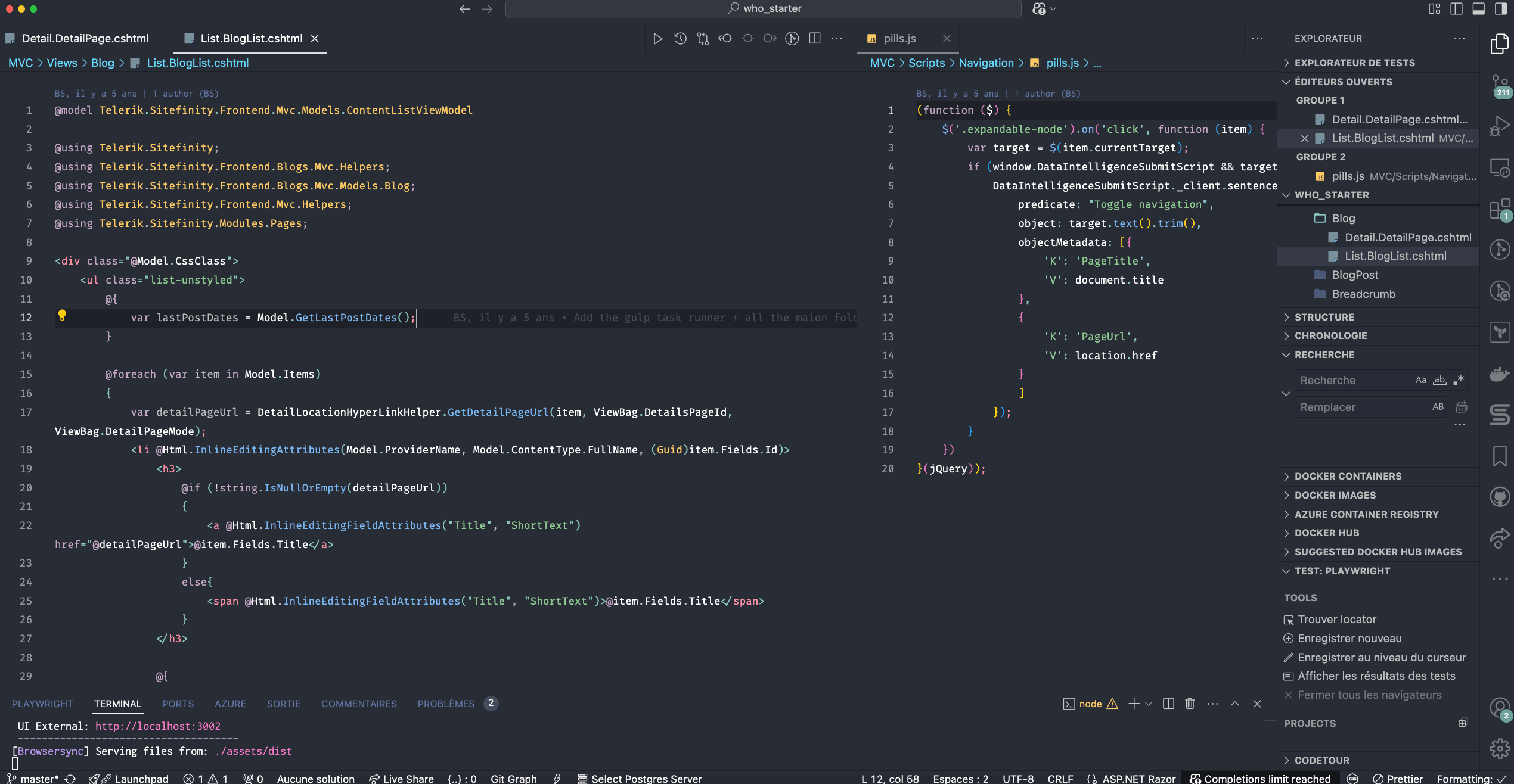This screenshot has width=1514, height=784.
Task: Open the Remote Explorer view
Action: pyautogui.click(x=1499, y=168)
